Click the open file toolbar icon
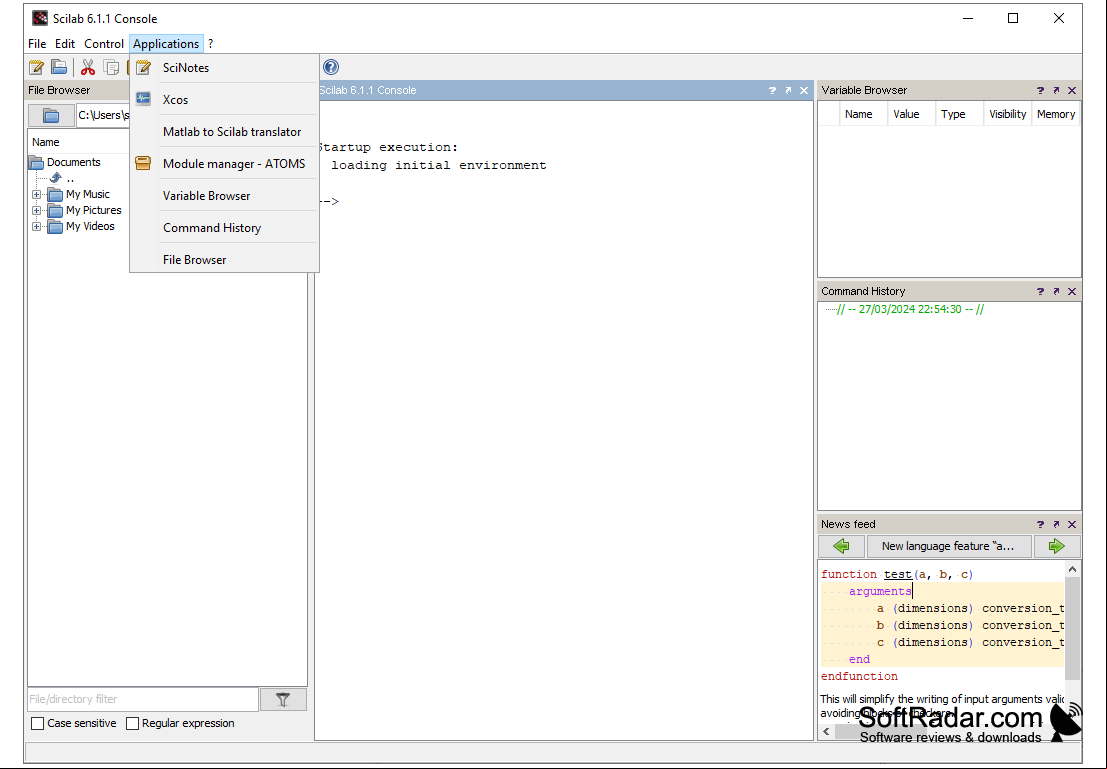 click(x=59, y=67)
